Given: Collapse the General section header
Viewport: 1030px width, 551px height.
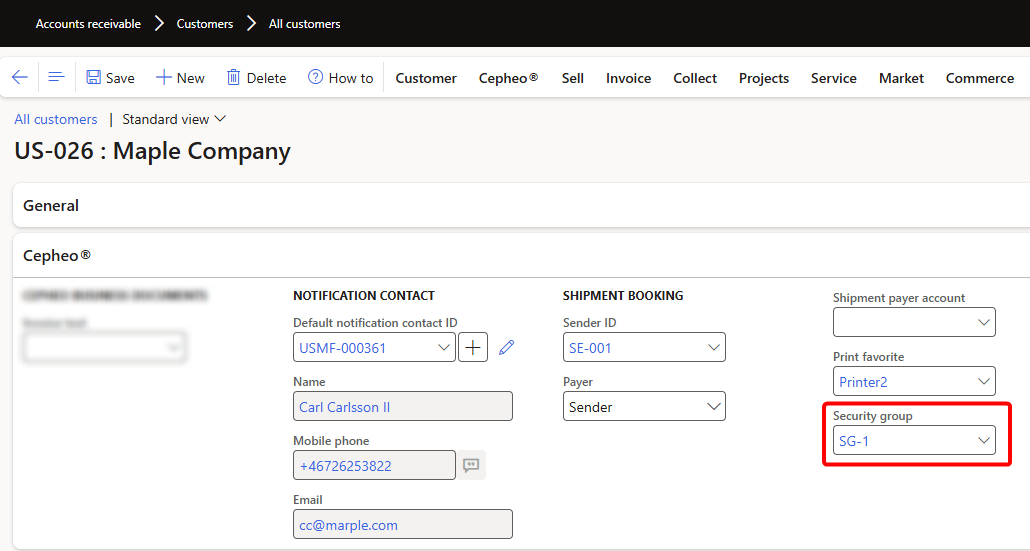Looking at the screenshot, I should (x=51, y=205).
